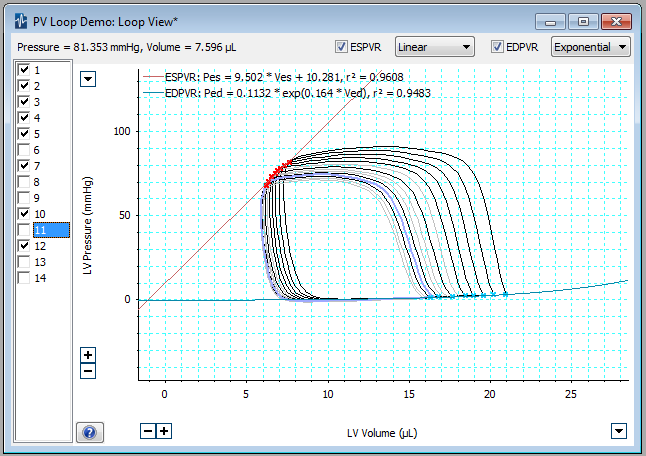The height and width of the screenshot is (456, 646).
Task: Toggle the ESPVR checkbox
Action: [341, 47]
